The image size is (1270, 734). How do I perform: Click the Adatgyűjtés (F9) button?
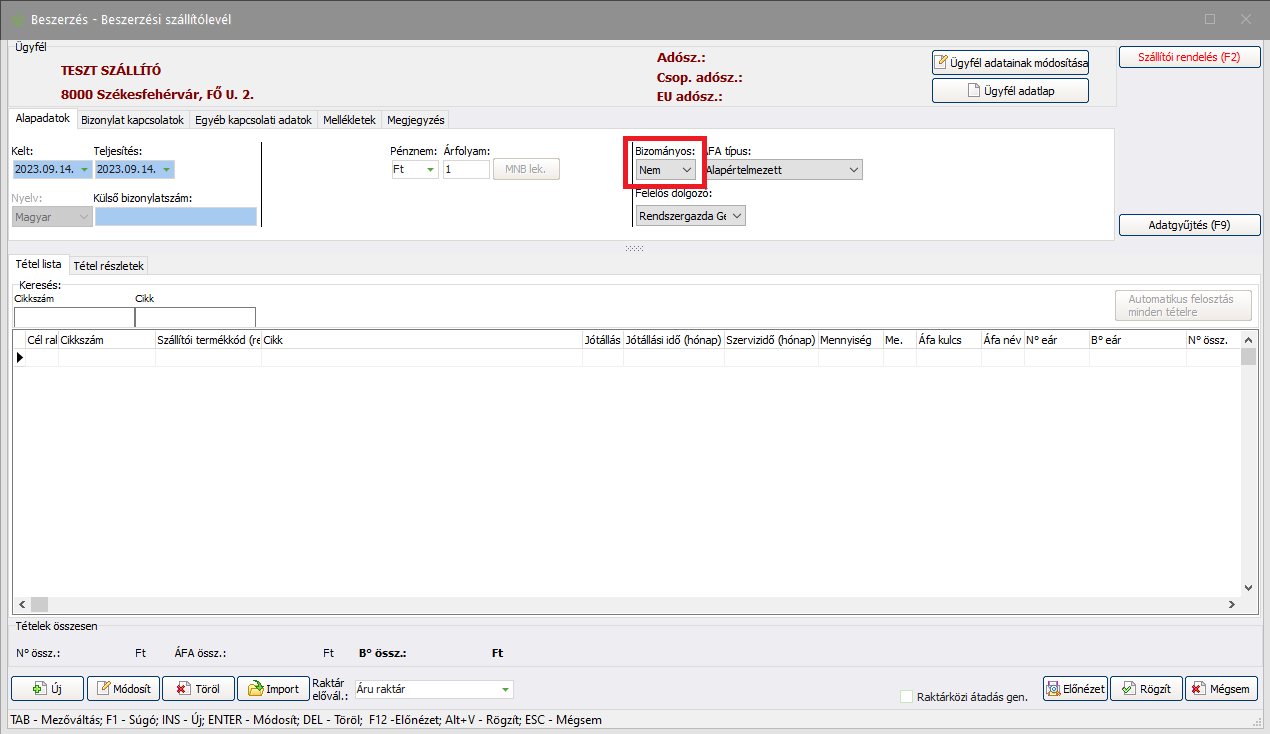[x=1188, y=225]
